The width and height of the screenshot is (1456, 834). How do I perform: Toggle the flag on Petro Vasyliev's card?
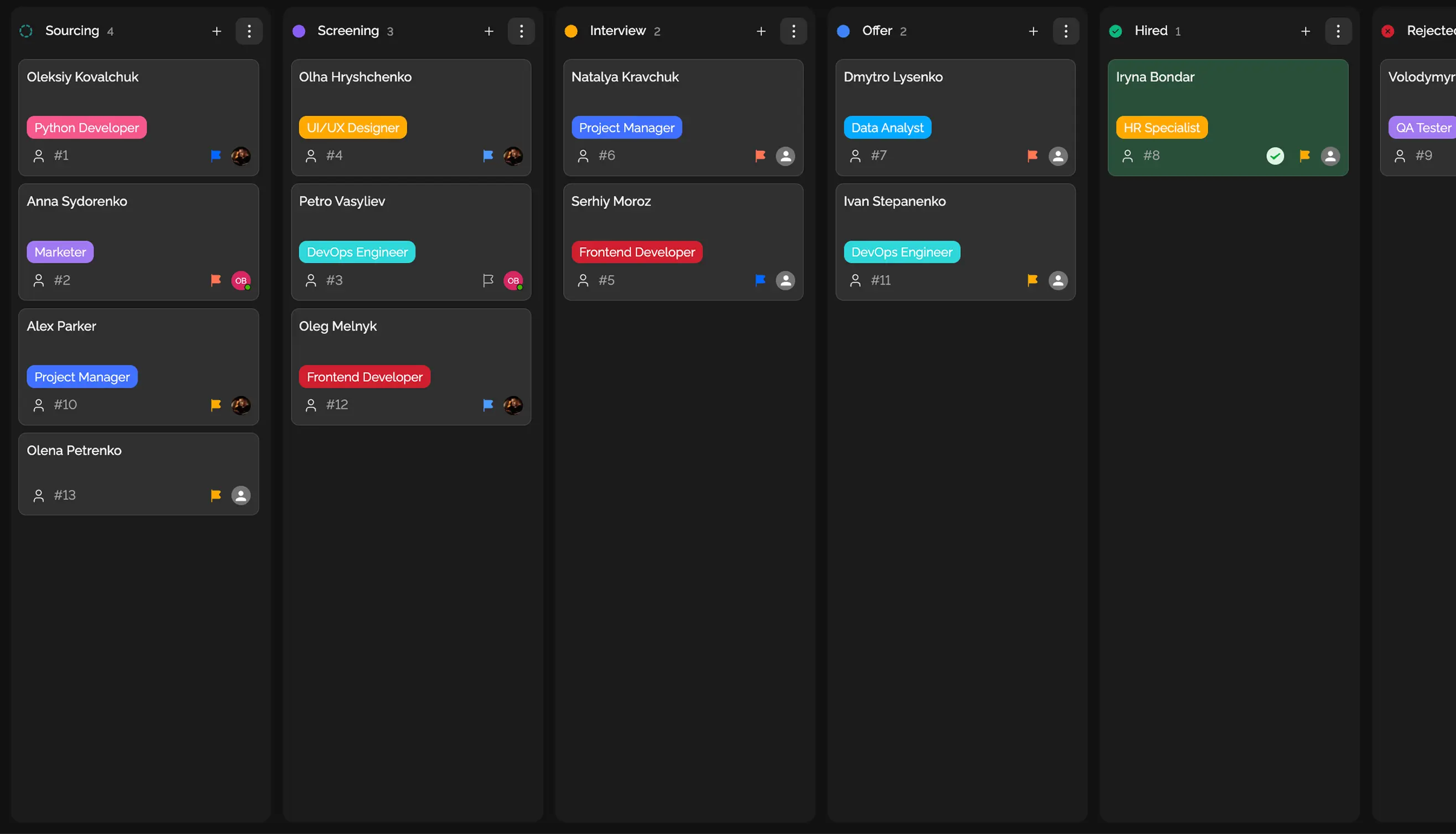[488, 280]
